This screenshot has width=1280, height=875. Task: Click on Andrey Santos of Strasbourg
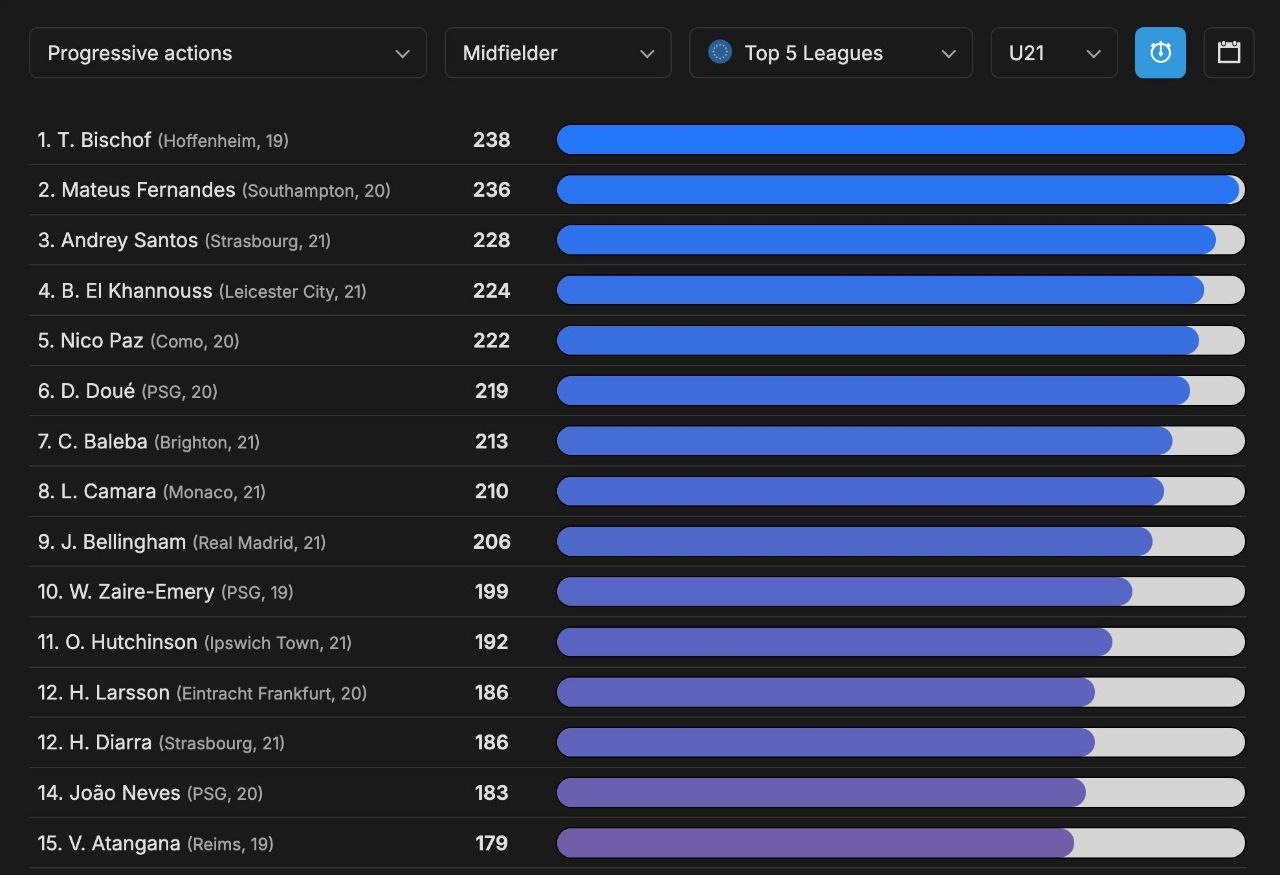point(129,240)
